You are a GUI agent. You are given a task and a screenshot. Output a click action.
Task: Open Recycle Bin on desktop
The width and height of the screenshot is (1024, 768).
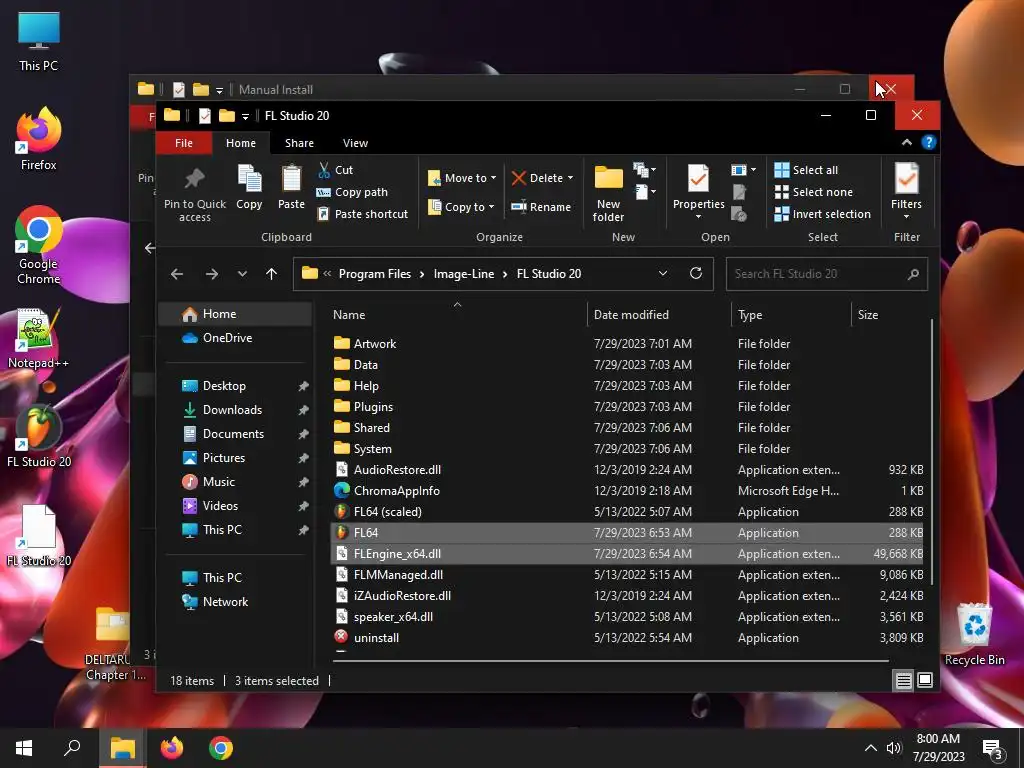974,635
